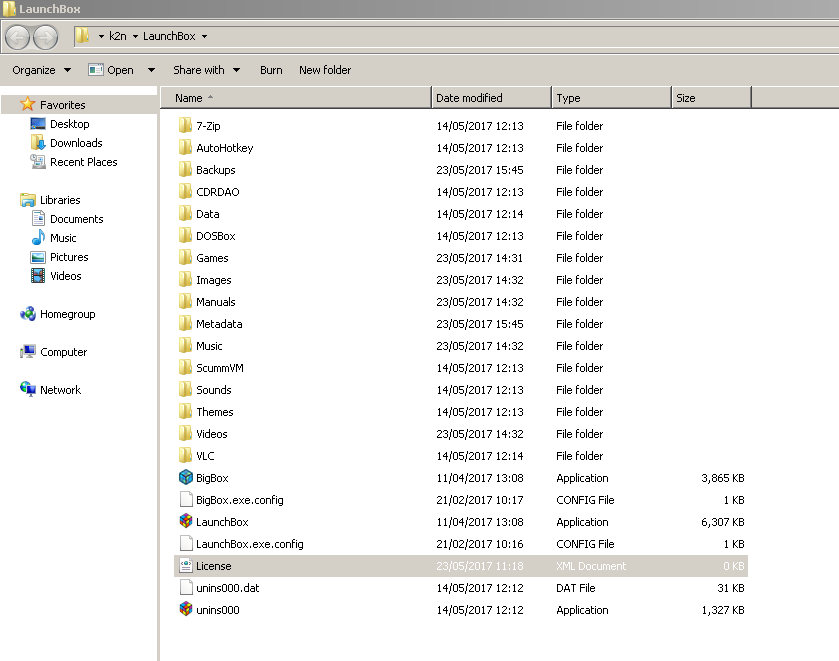Click the 7-Zip folder icon
The height and width of the screenshot is (661, 839).
pos(185,125)
